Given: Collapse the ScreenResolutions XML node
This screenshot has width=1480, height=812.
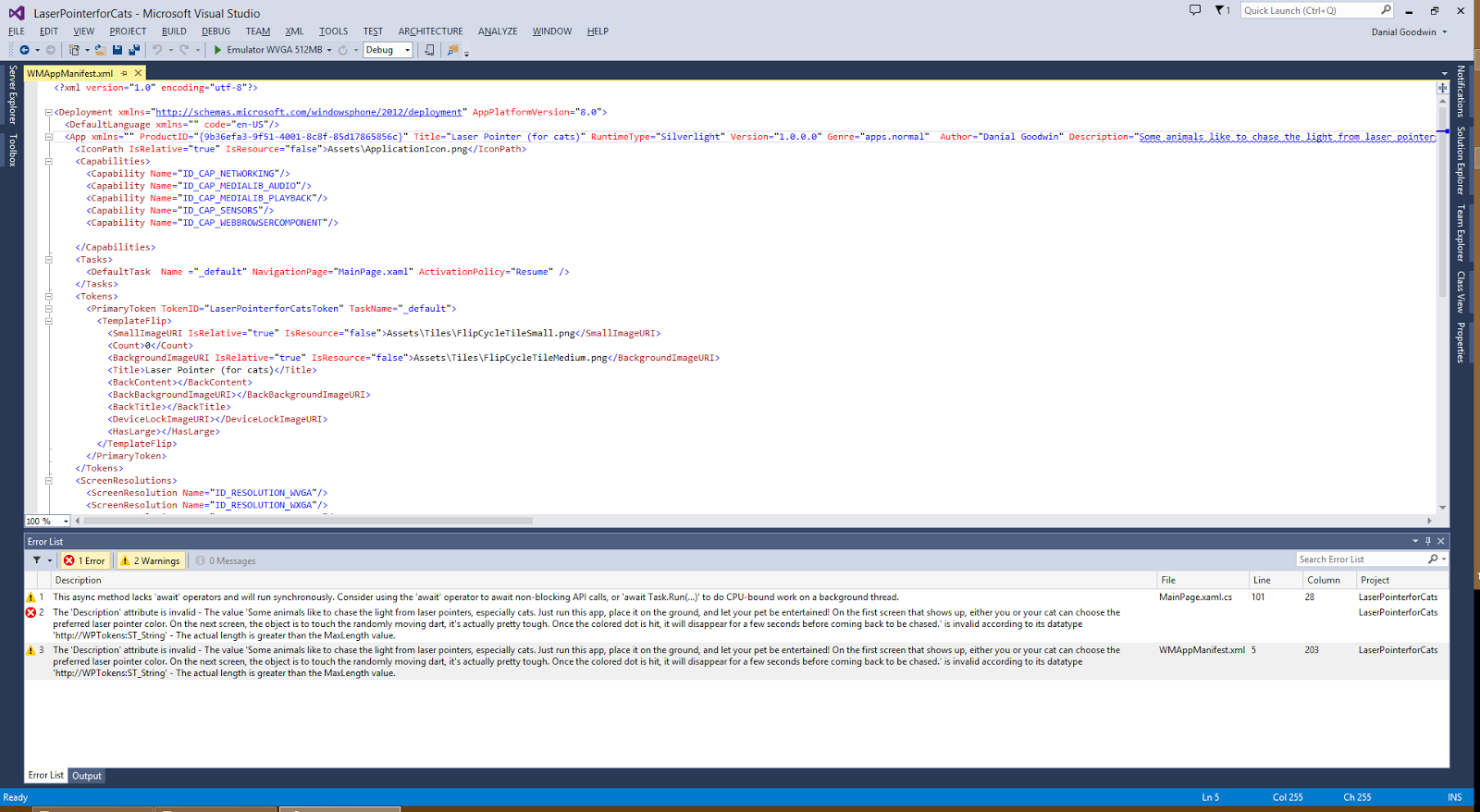Looking at the screenshot, I should pyautogui.click(x=49, y=481).
